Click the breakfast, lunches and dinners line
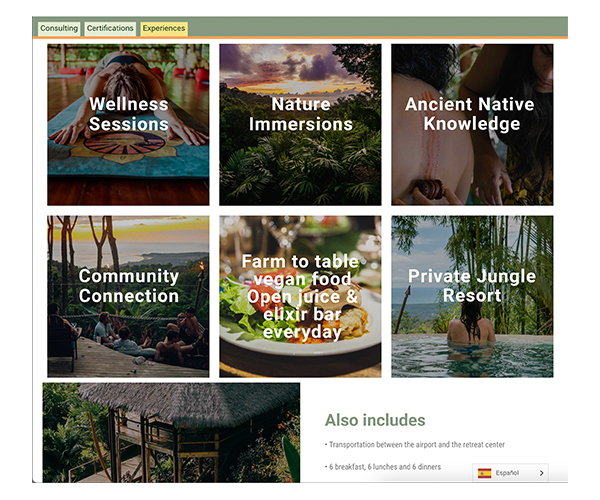 click(x=383, y=467)
